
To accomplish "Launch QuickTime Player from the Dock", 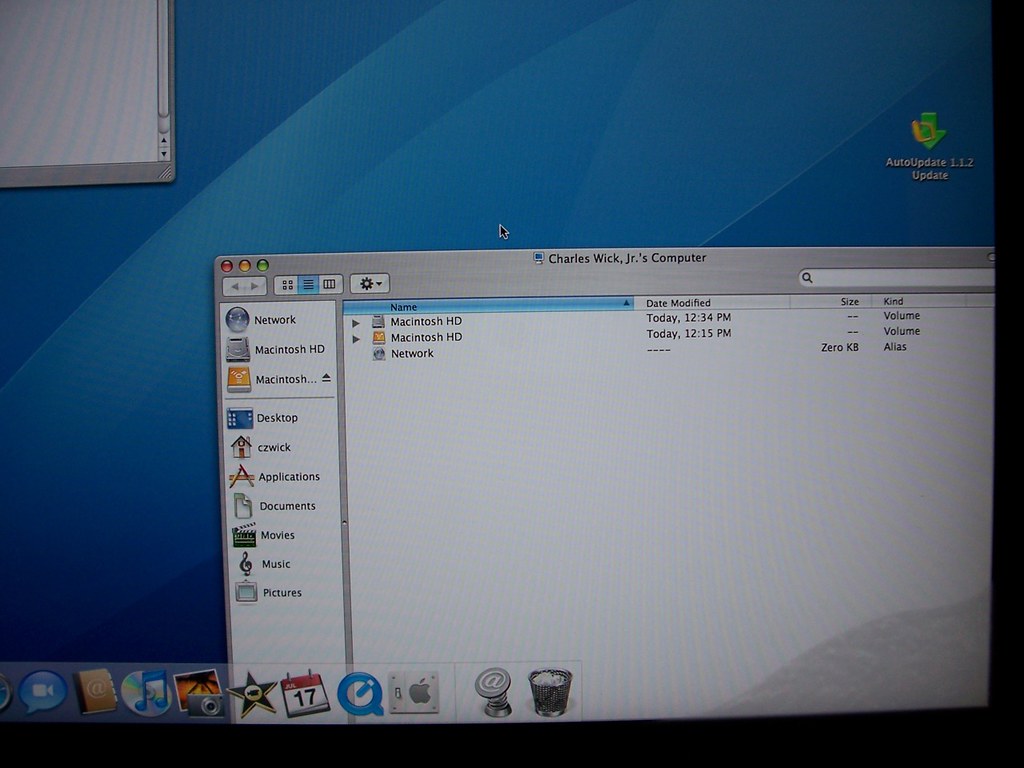I will (x=360, y=695).
